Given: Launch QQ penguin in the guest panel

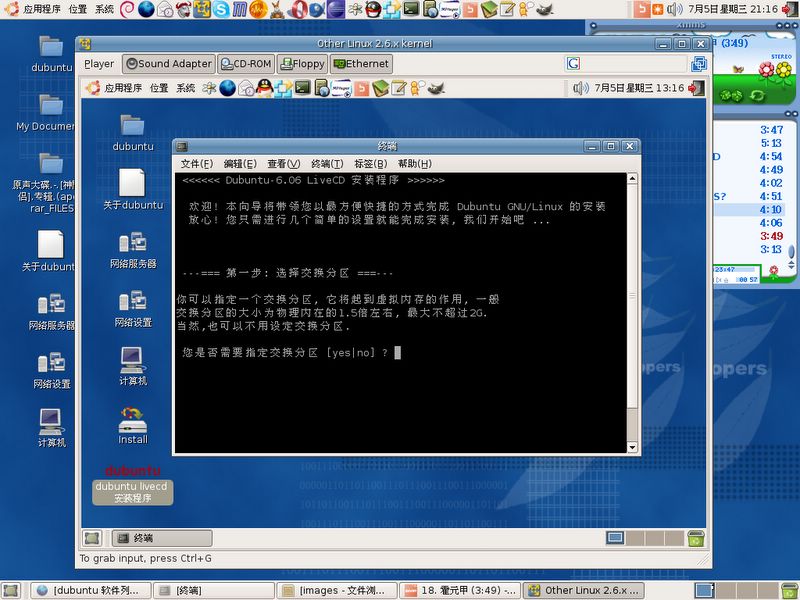Looking at the screenshot, I should tap(264, 88).
